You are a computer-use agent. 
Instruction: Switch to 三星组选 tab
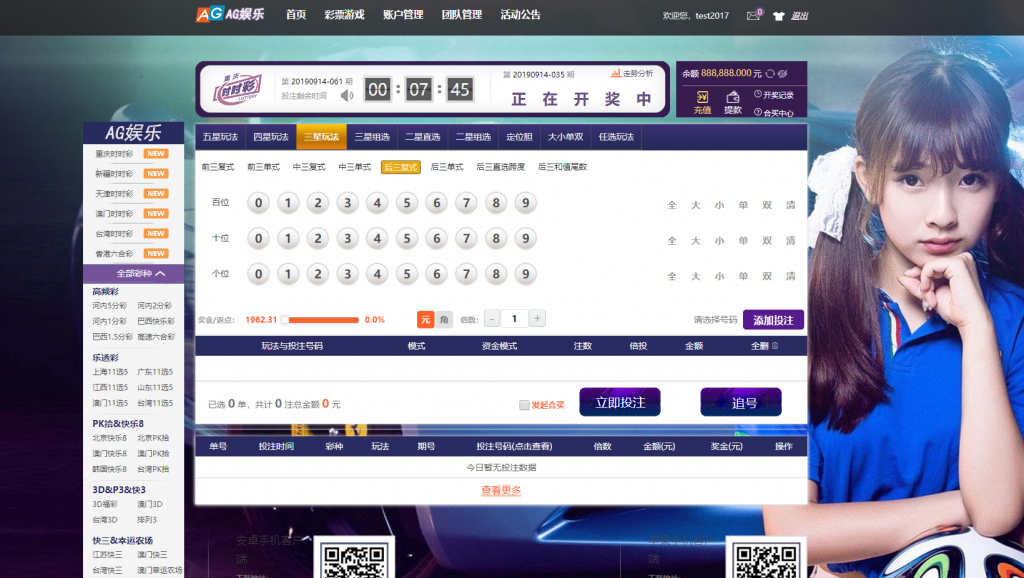(x=372, y=137)
